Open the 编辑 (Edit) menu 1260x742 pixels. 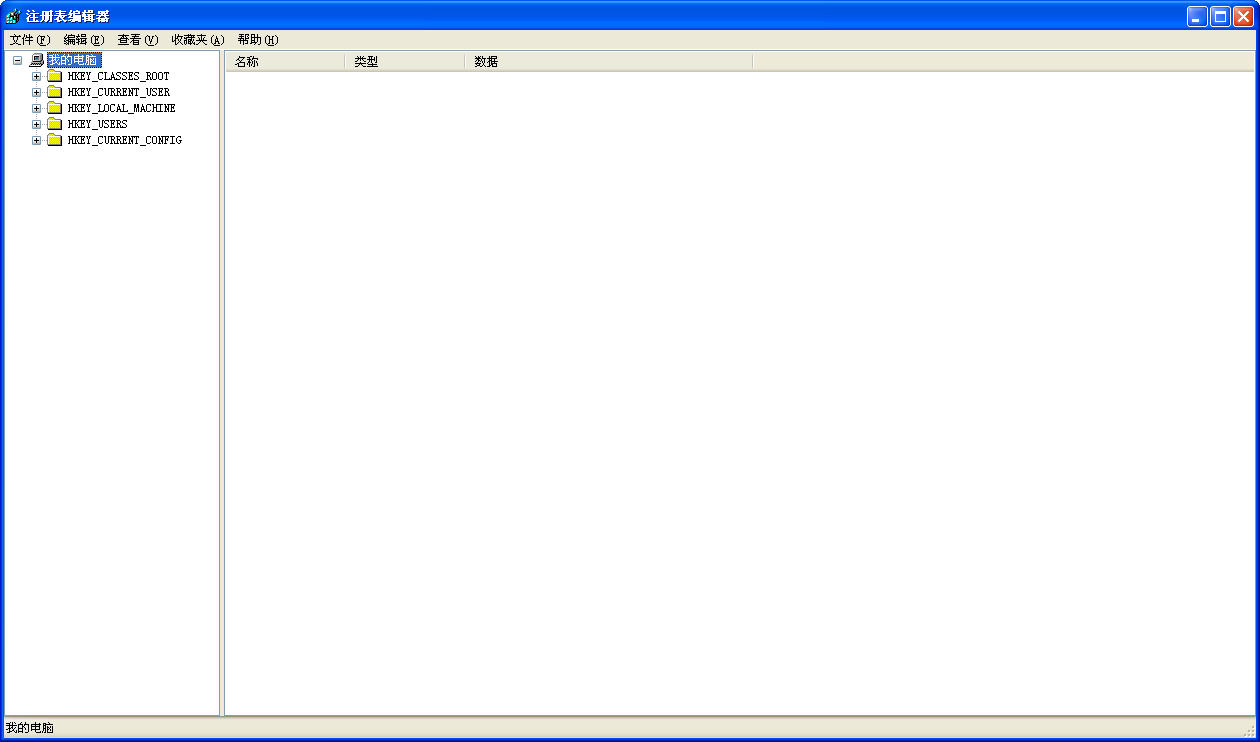[83, 40]
